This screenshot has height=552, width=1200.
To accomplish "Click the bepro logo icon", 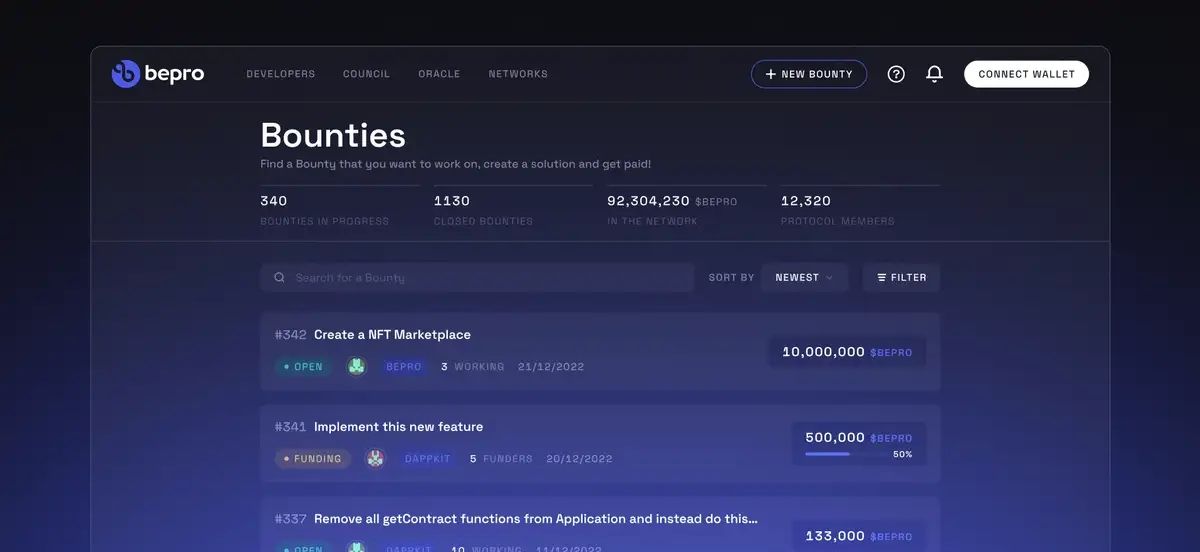I will 126,74.
